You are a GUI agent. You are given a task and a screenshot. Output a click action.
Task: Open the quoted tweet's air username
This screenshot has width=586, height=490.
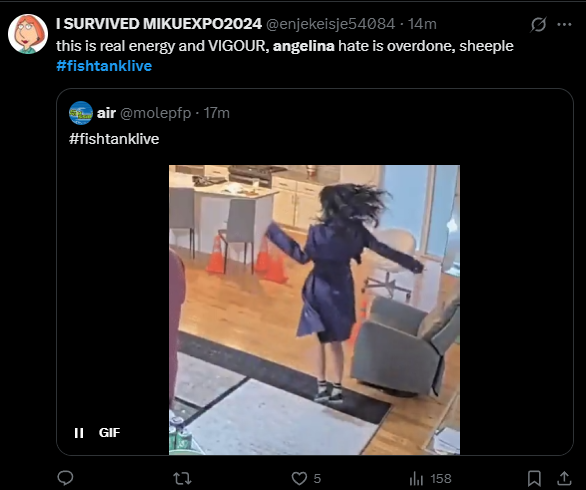click(106, 113)
